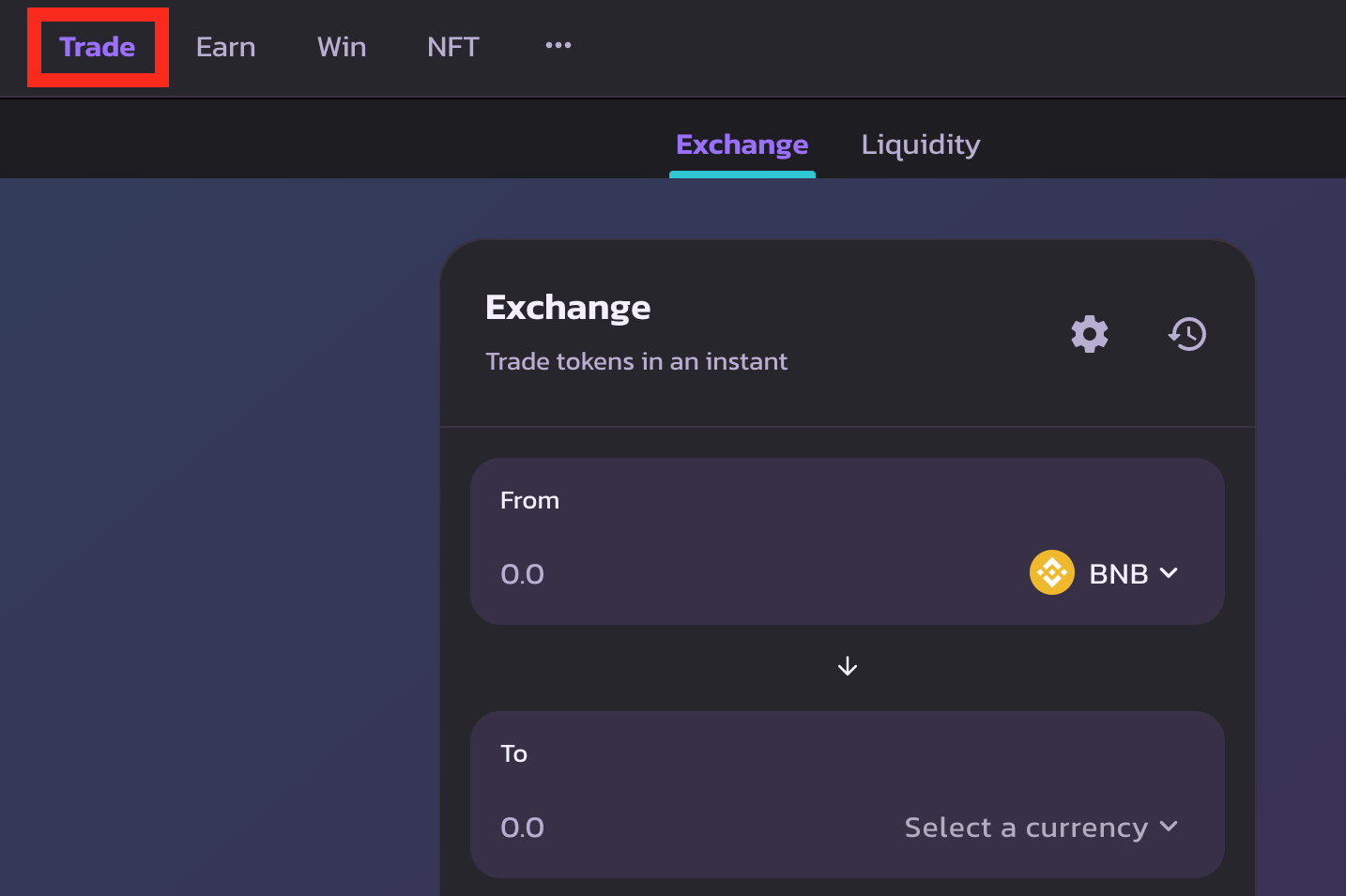
Task: Open the three-dots more menu
Action: point(558,46)
